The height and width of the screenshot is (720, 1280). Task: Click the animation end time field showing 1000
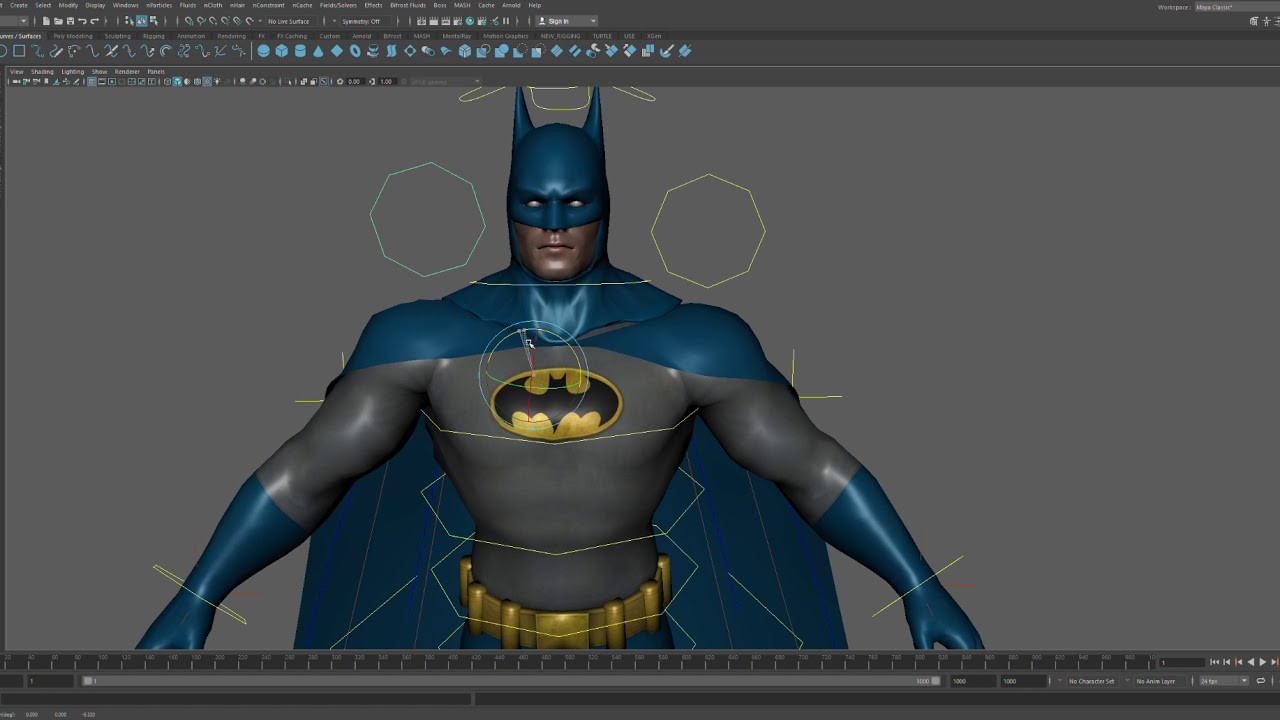click(x=1025, y=680)
